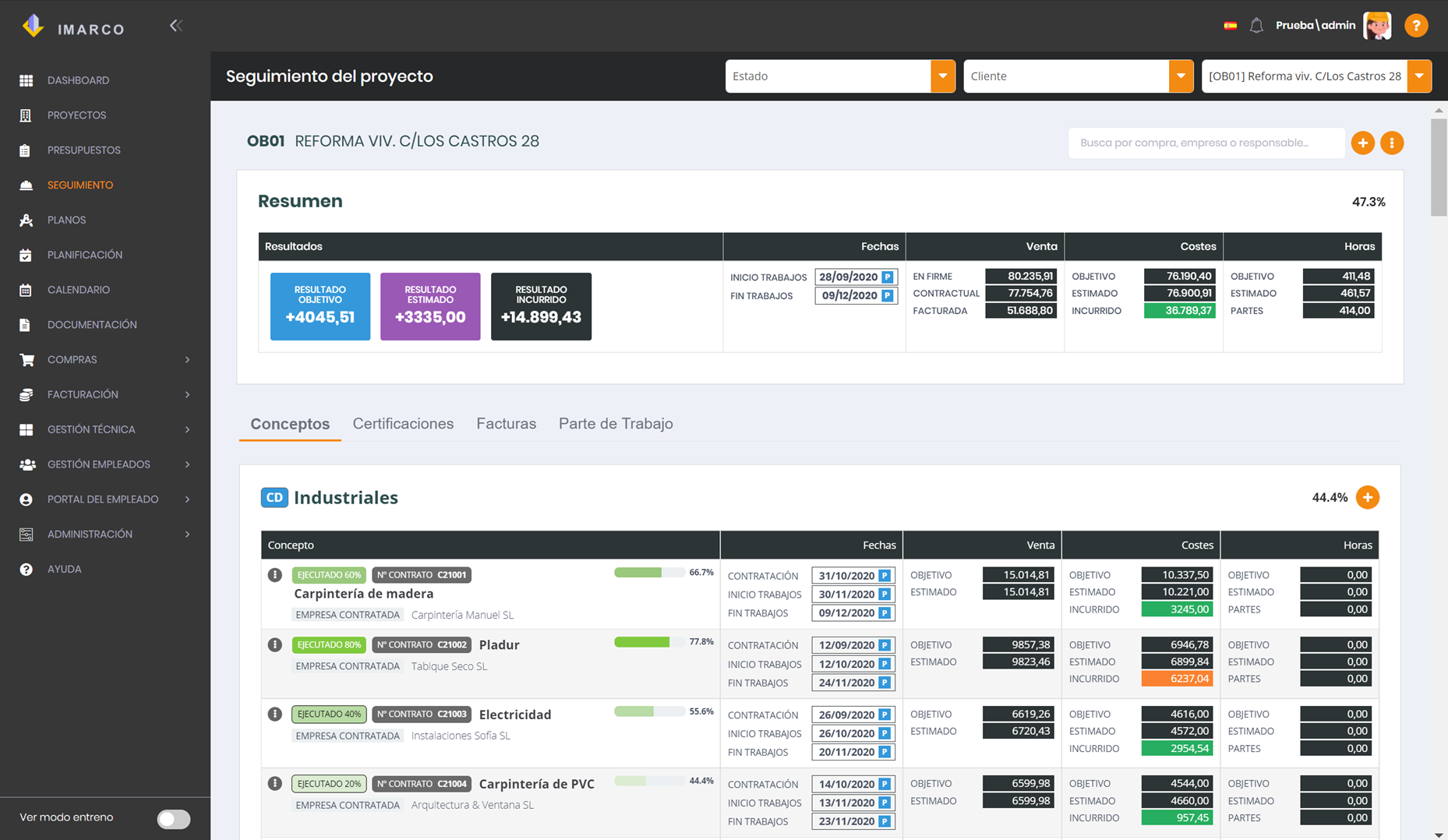Screen dimensions: 1448x840
Task: Open Calendario in the sidebar
Action: click(x=78, y=290)
